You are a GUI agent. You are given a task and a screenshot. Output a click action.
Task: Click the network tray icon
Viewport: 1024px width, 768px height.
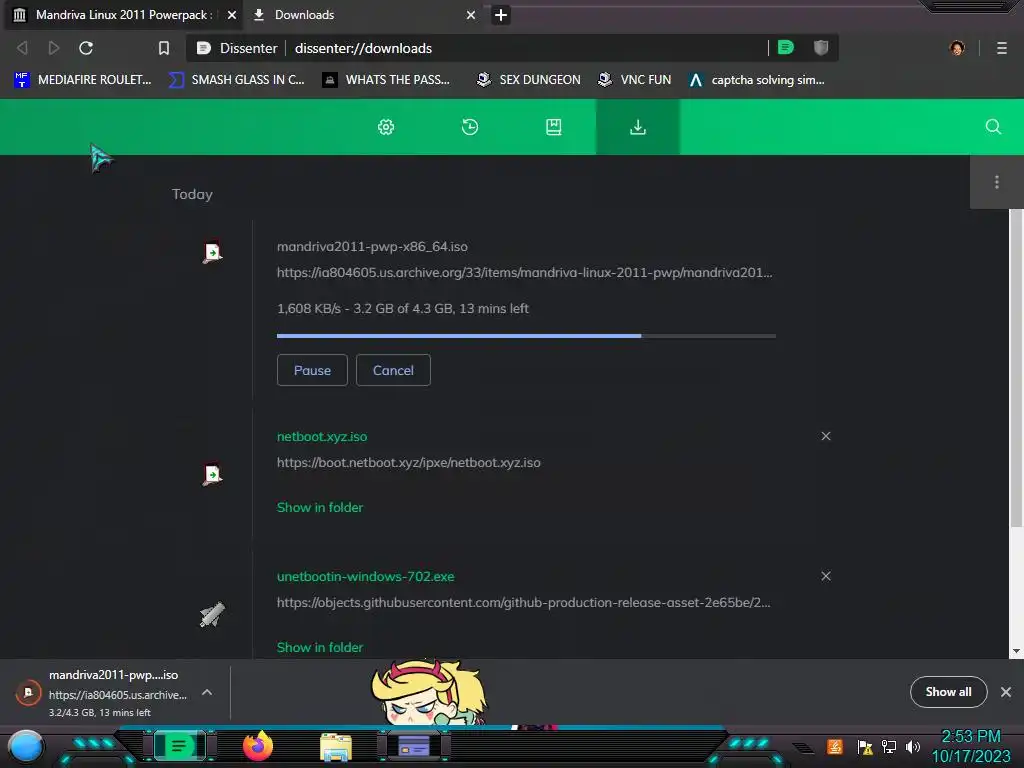(x=889, y=746)
